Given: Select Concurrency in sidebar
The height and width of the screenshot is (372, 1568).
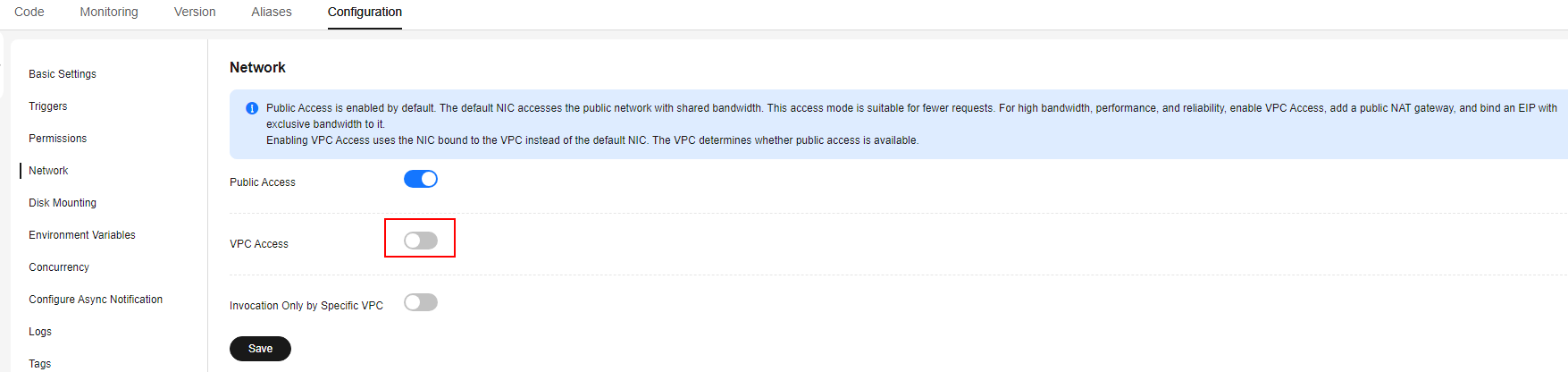Looking at the screenshot, I should (59, 267).
